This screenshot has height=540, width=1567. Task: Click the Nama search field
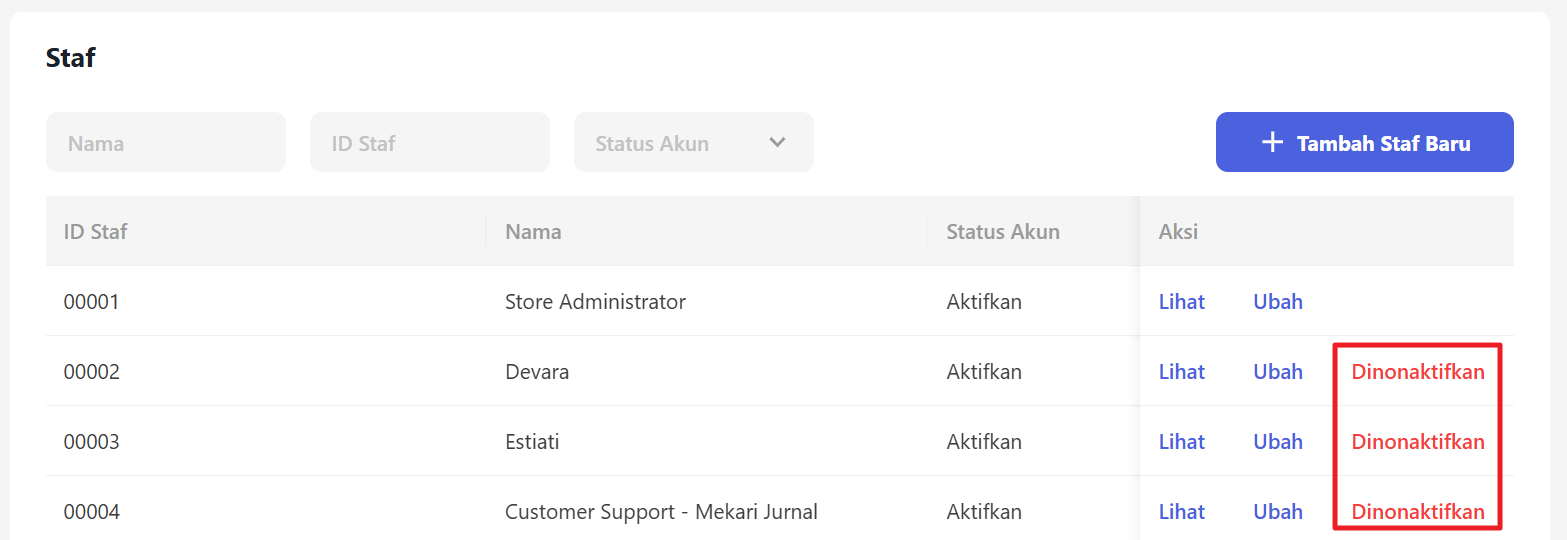click(166, 142)
